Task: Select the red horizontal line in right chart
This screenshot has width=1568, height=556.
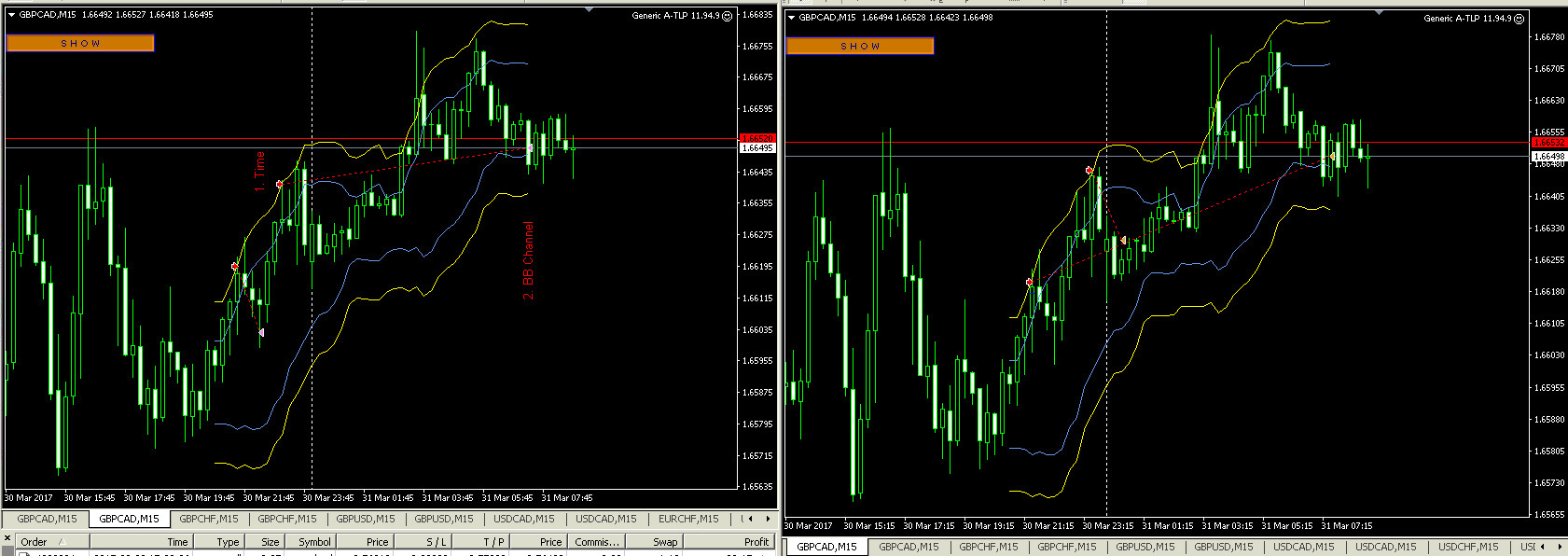Action: tap(1157, 143)
